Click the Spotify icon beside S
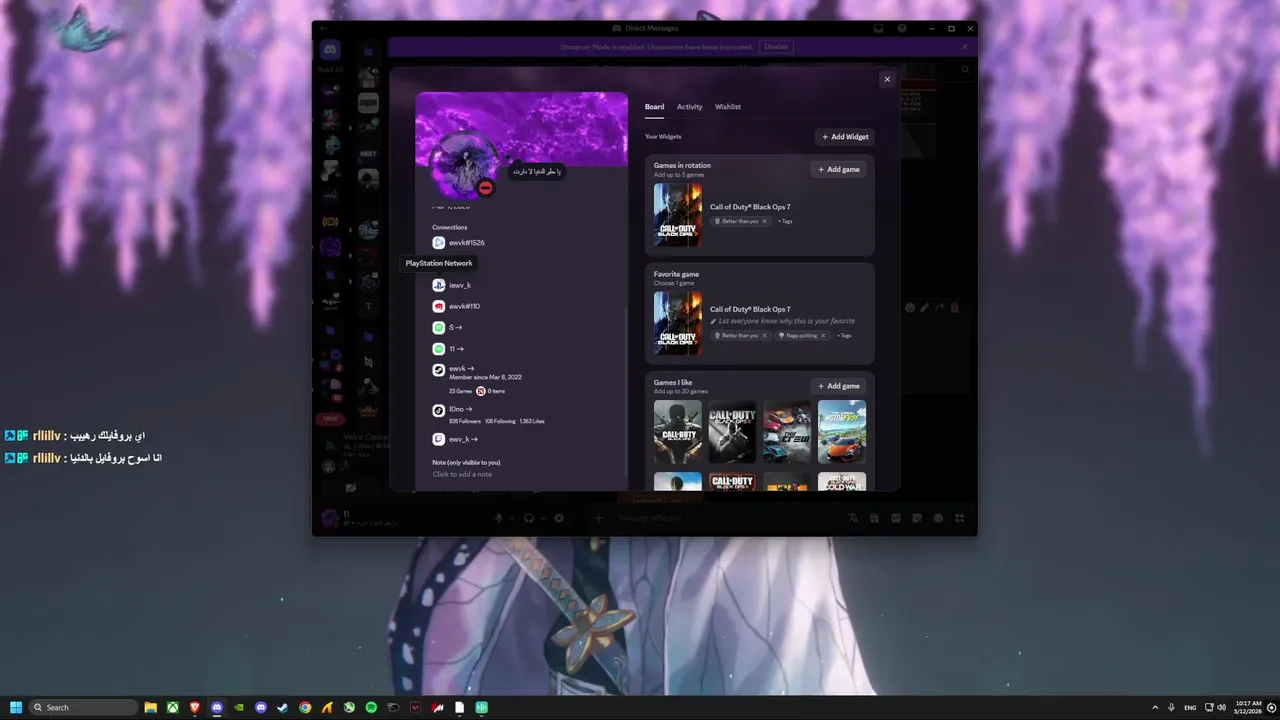Viewport: 1280px width, 720px height. click(x=438, y=328)
